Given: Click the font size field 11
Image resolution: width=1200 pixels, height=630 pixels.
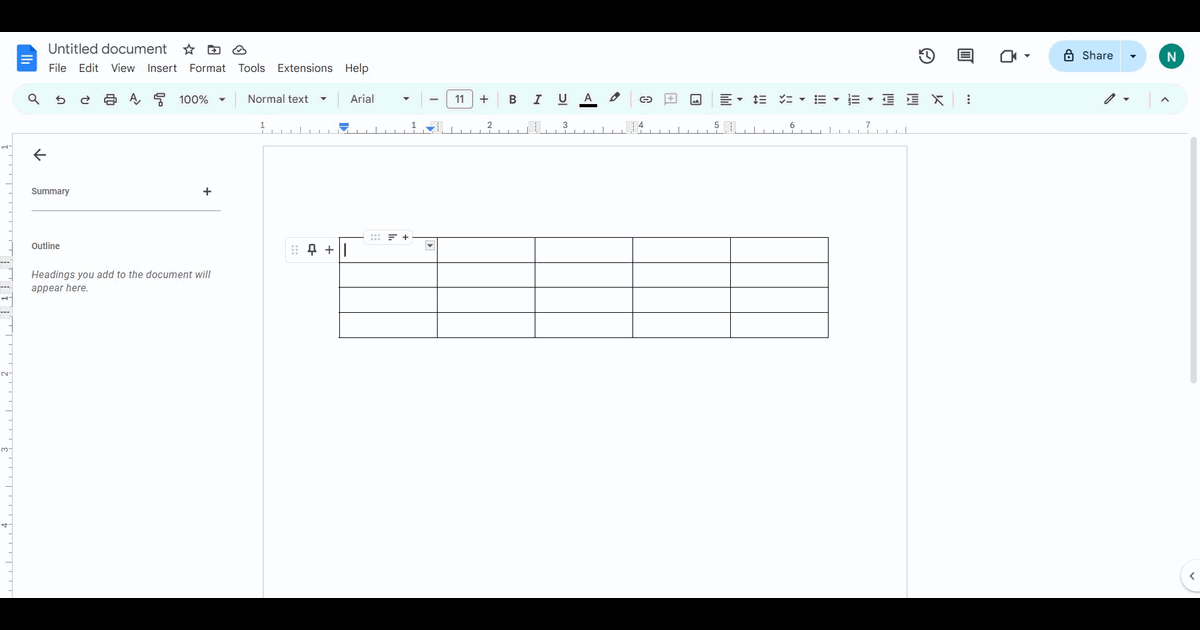Looking at the screenshot, I should pos(459,99).
